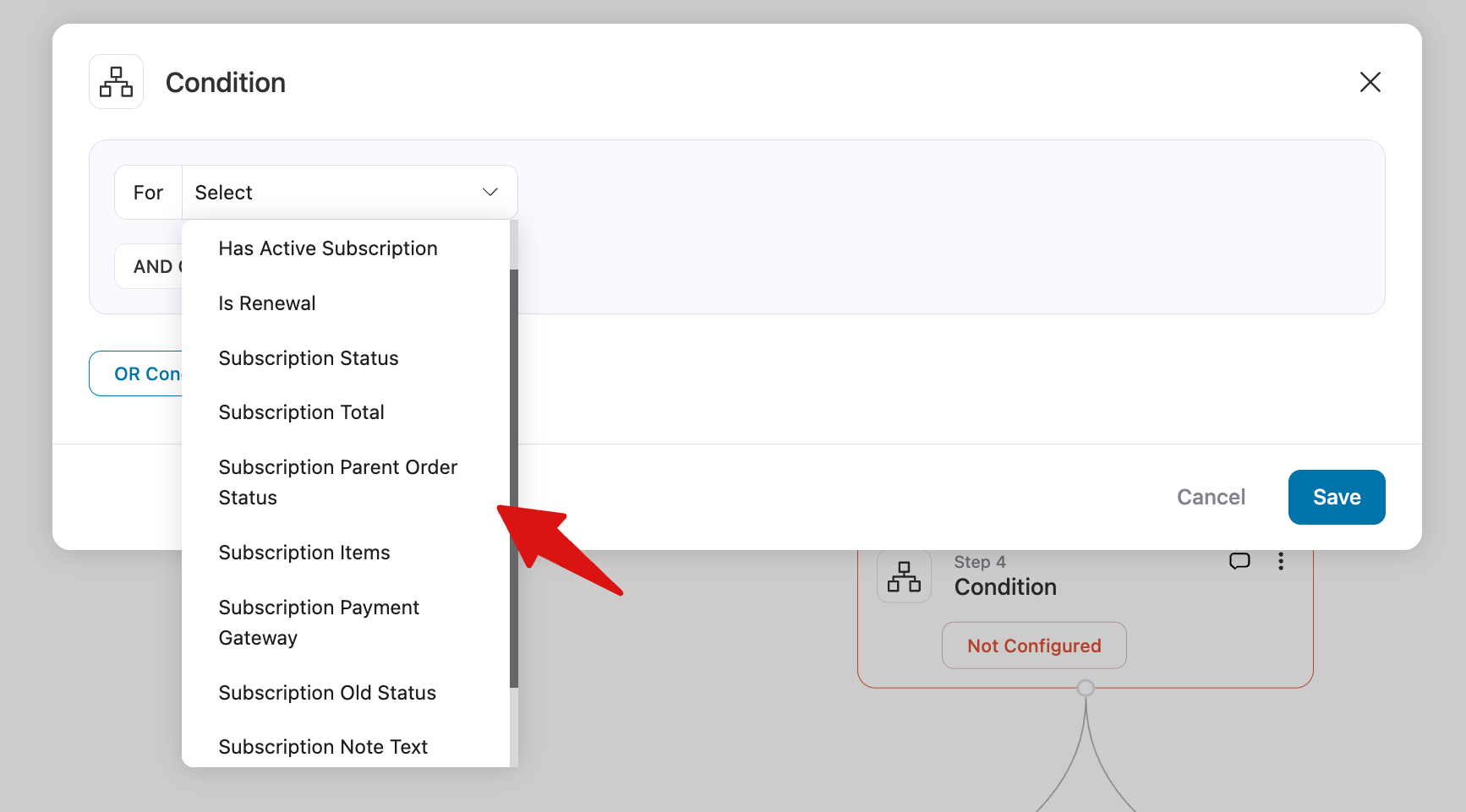1466x812 pixels.
Task: Click the condition icon on the Step 4 node
Action: tap(903, 576)
